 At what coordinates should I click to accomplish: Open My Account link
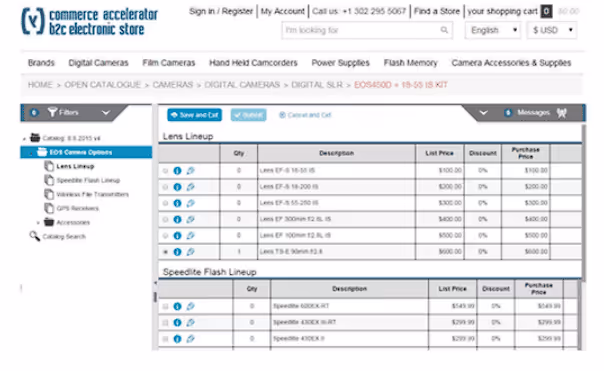coord(282,11)
